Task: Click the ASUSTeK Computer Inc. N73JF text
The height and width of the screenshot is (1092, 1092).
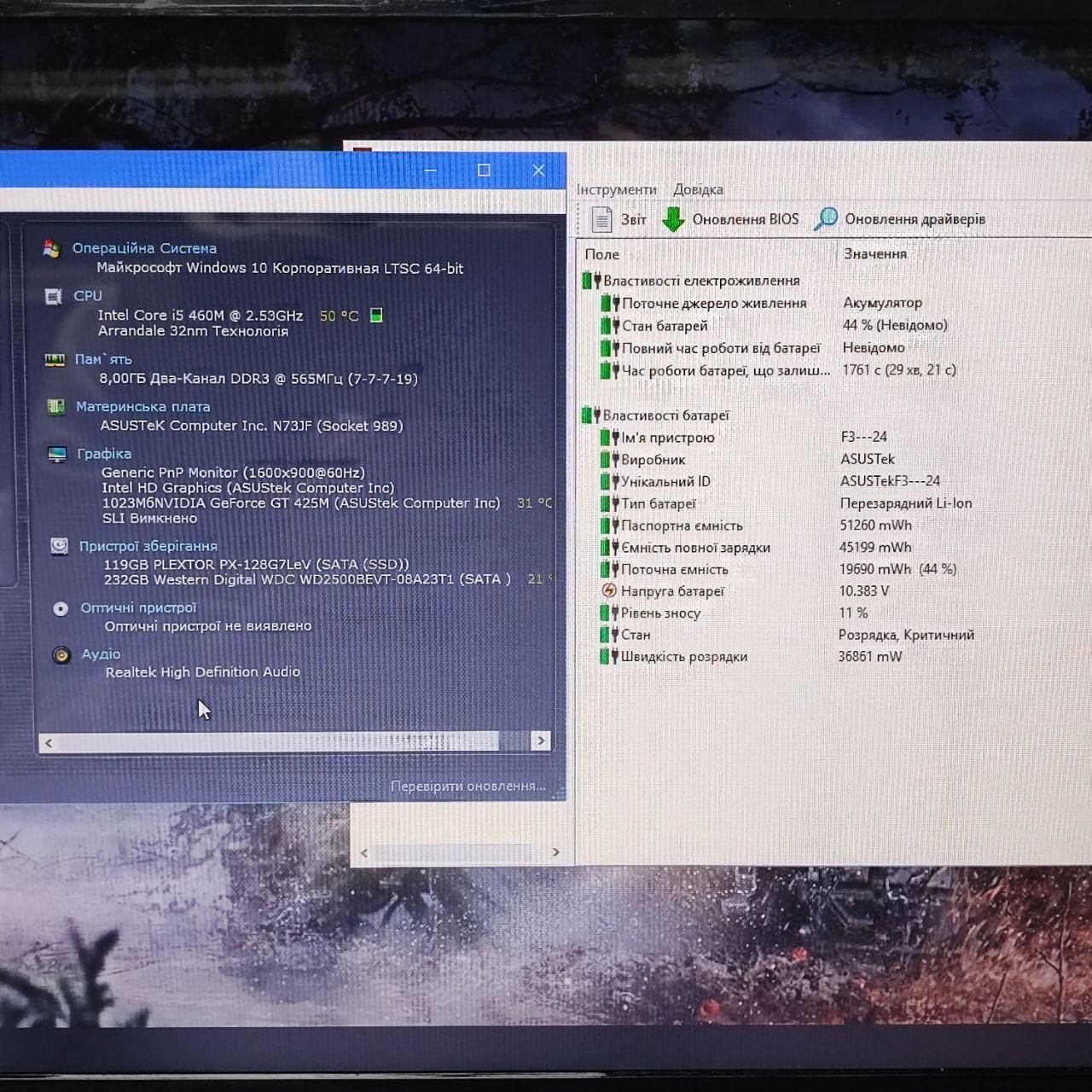Action: coord(252,426)
